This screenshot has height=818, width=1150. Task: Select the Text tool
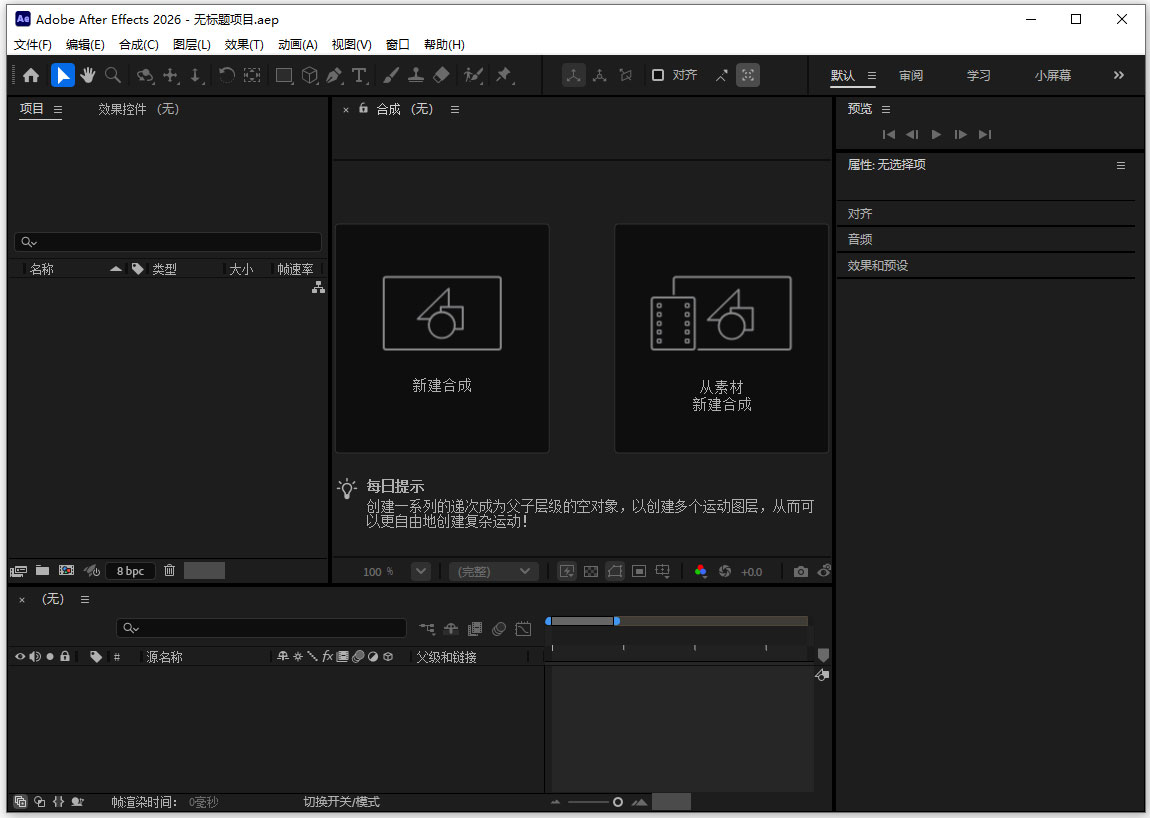(358, 75)
